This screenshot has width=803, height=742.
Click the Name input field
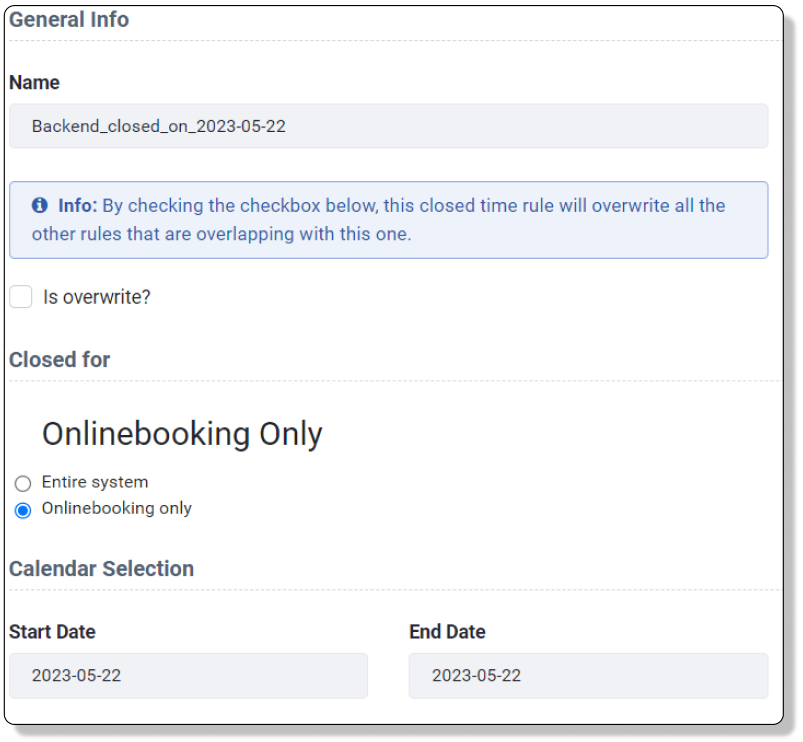coord(388,127)
